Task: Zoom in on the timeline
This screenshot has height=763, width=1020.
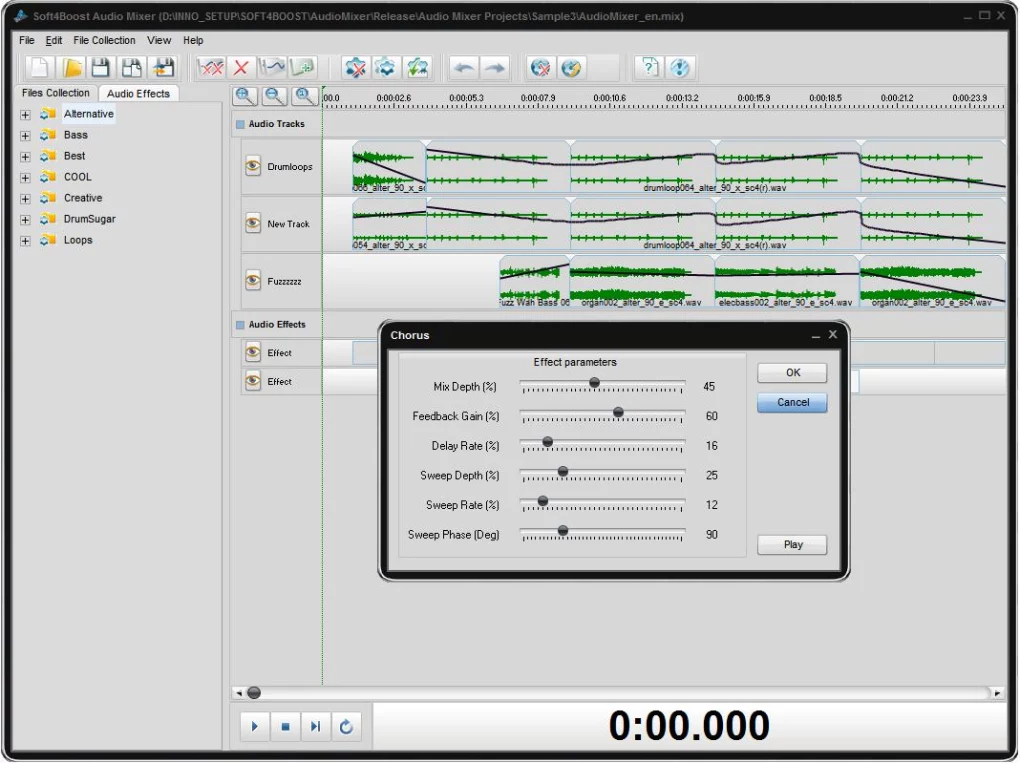Action: [x=244, y=96]
